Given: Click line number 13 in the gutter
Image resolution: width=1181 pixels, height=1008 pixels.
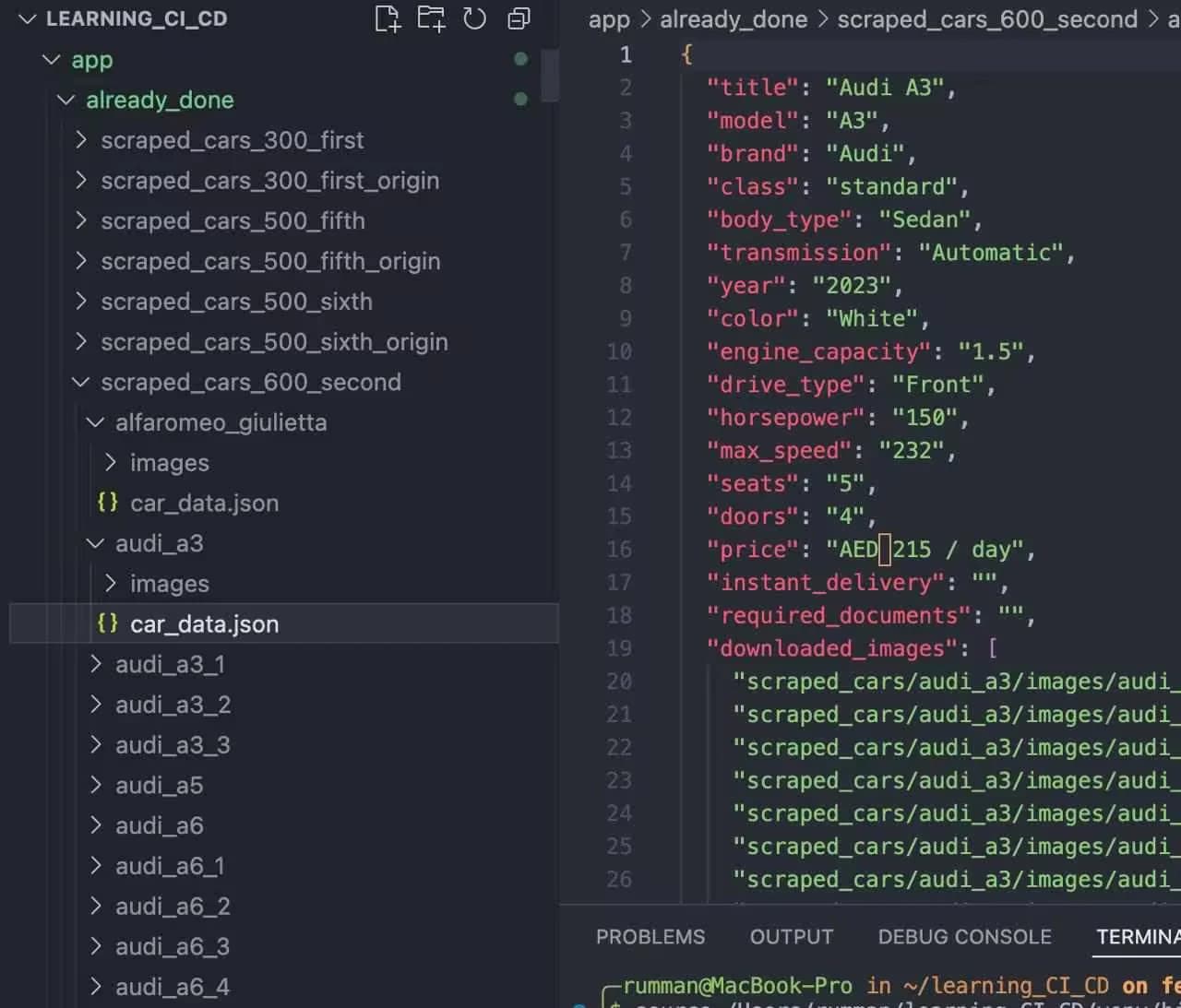Looking at the screenshot, I should pos(619,451).
